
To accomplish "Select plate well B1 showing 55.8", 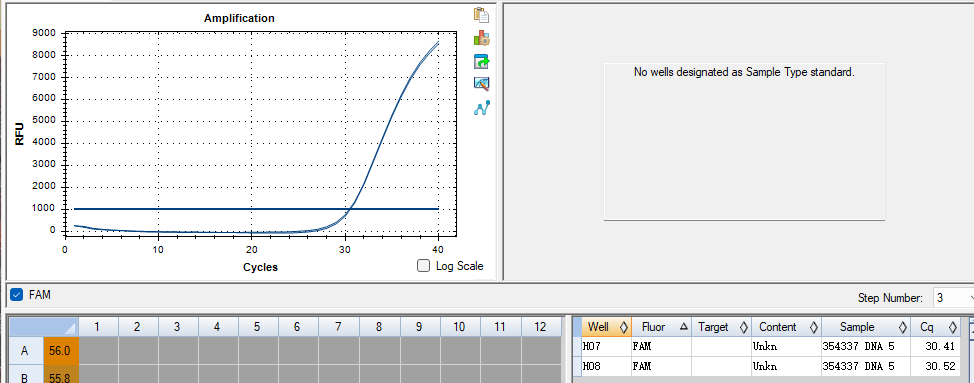I will (61, 374).
